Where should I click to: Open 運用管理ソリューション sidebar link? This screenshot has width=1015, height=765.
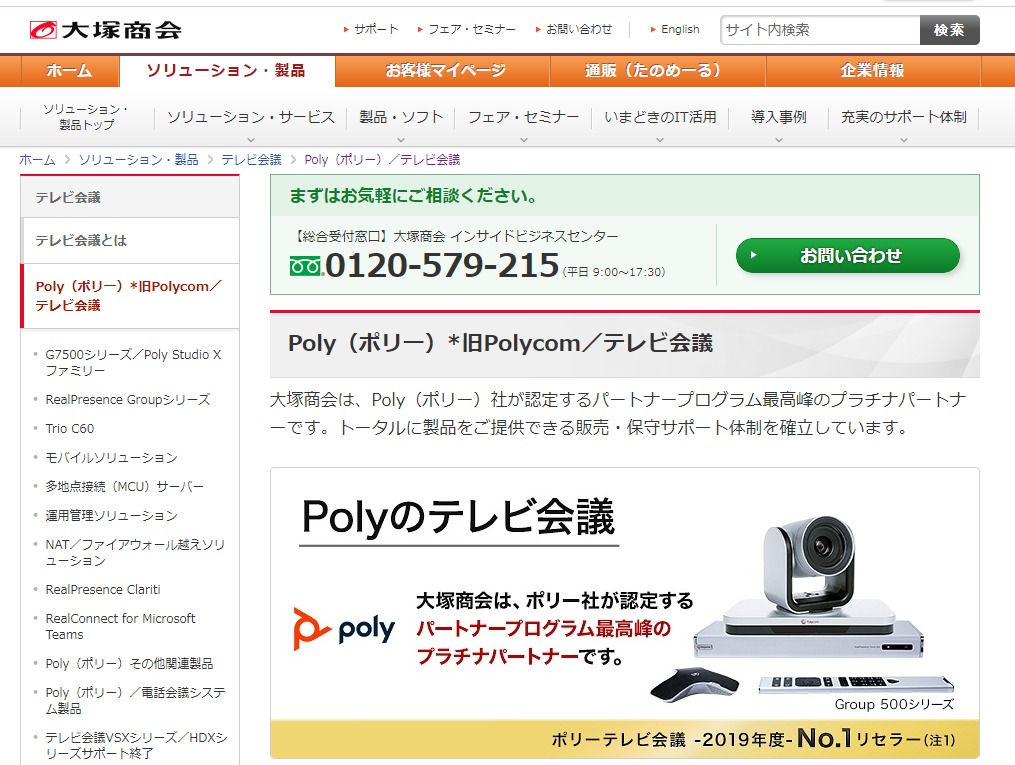point(111,516)
